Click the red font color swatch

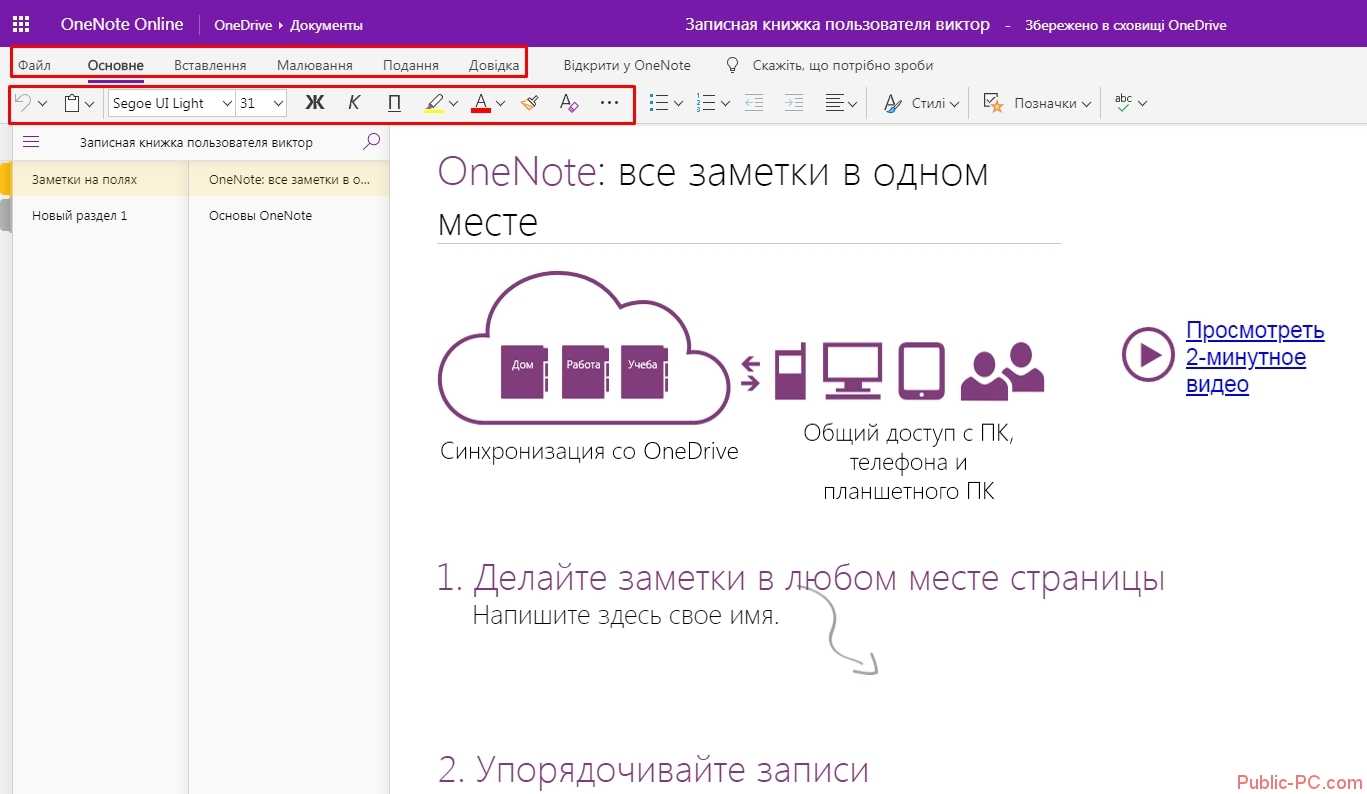point(481,103)
